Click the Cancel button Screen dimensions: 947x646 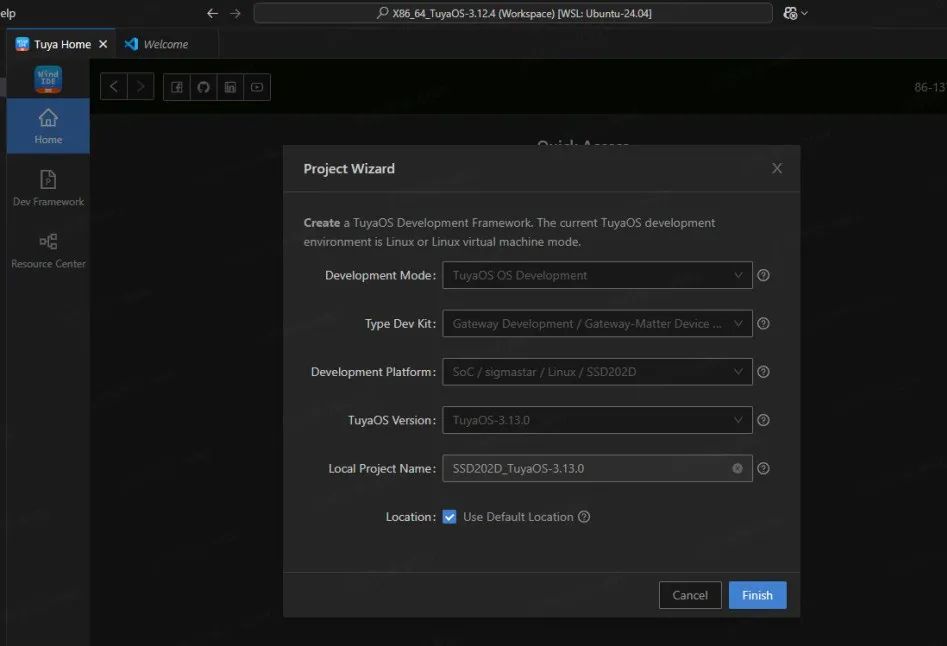click(x=690, y=595)
